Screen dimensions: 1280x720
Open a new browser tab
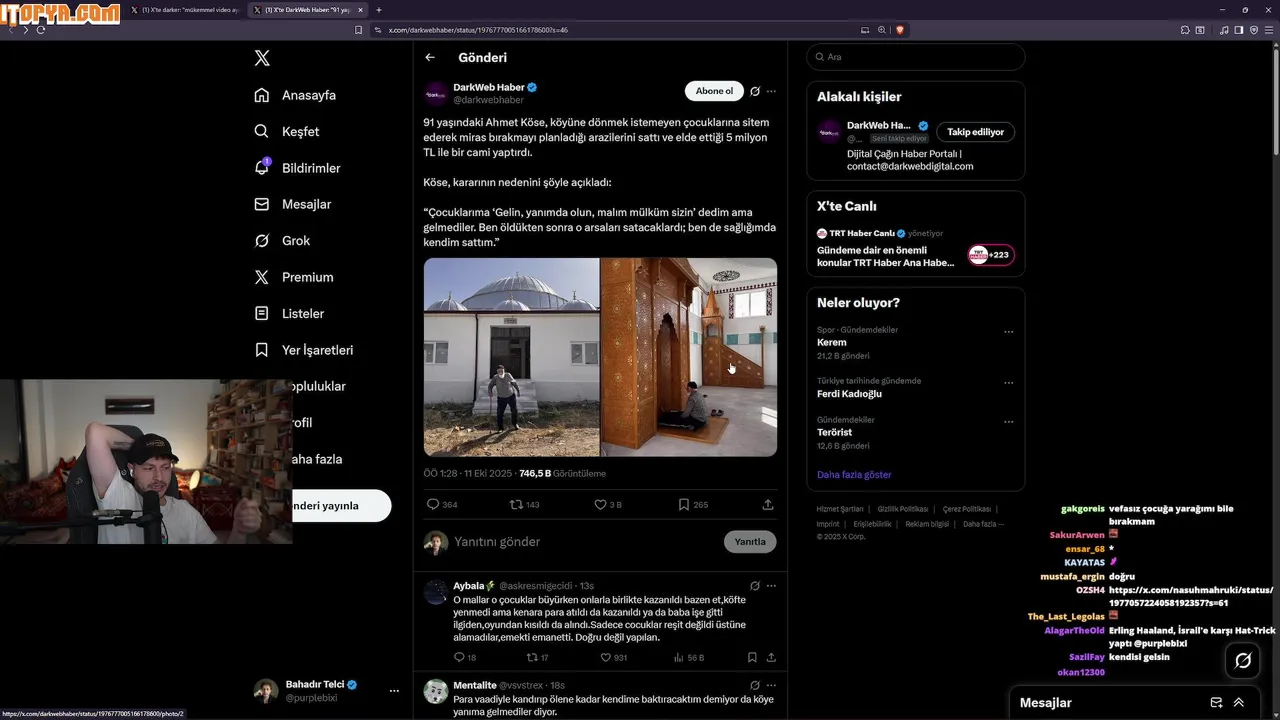pos(379,10)
